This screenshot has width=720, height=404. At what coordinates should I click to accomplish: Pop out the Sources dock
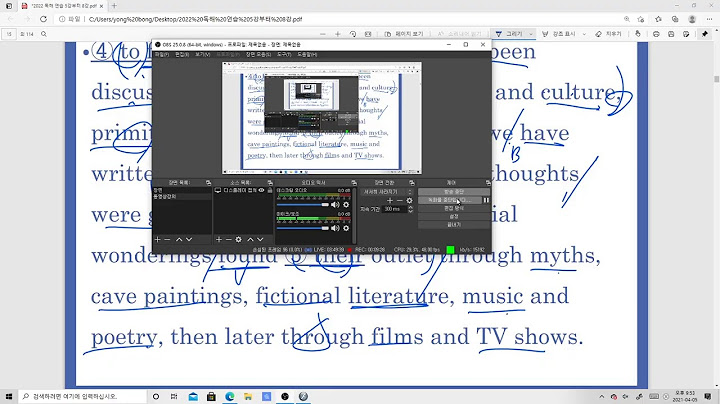tap(270, 183)
